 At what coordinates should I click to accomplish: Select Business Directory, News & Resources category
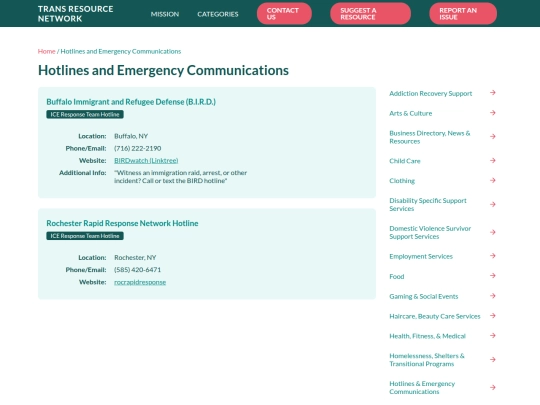tap(430, 137)
